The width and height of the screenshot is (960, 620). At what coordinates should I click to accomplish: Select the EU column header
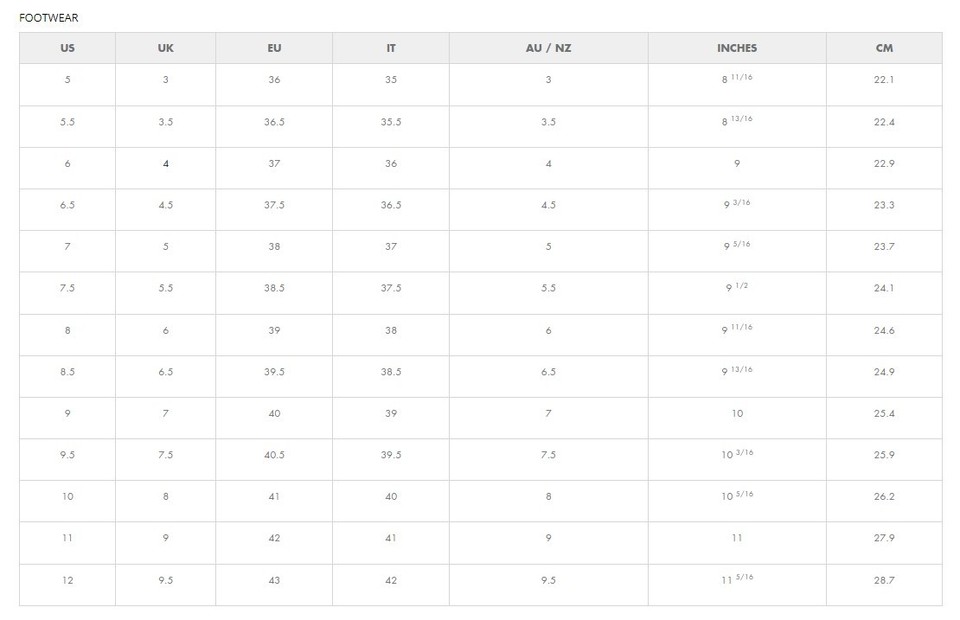point(274,48)
